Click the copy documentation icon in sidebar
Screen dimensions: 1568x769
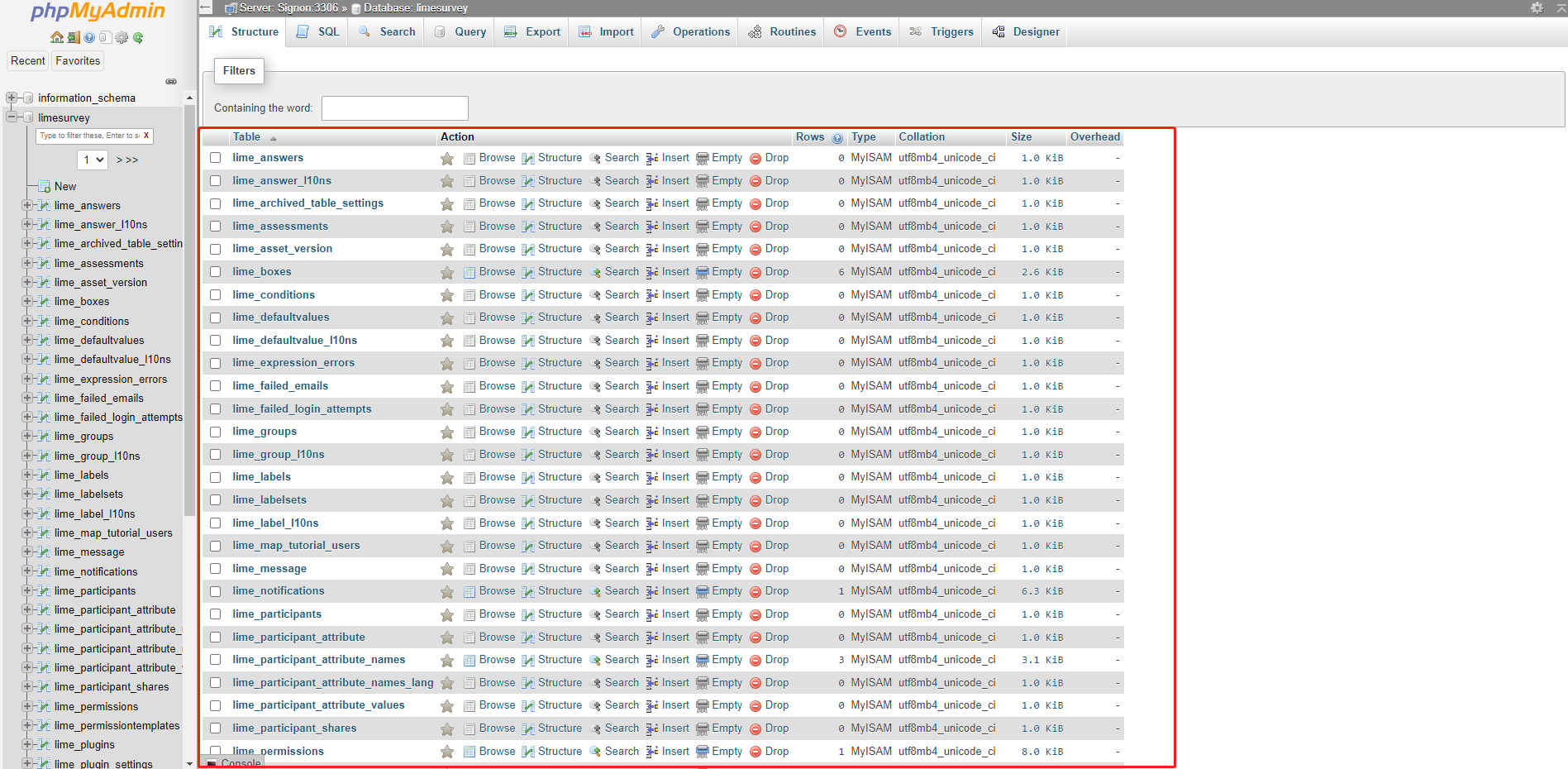click(105, 37)
